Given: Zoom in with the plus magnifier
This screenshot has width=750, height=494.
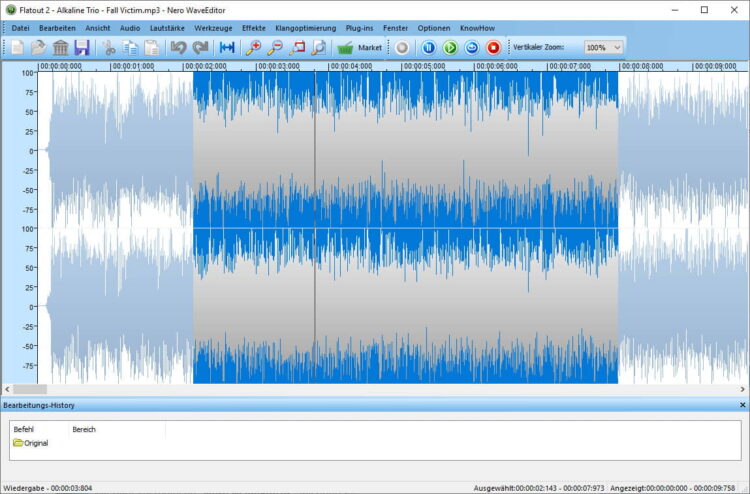Looking at the screenshot, I should click(253, 47).
